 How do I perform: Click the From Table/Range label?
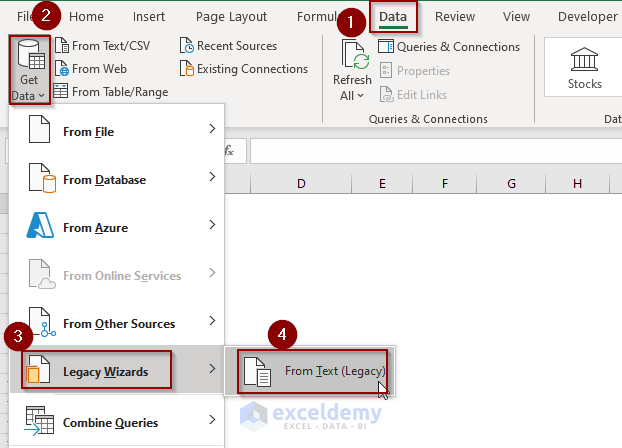(x=120, y=92)
